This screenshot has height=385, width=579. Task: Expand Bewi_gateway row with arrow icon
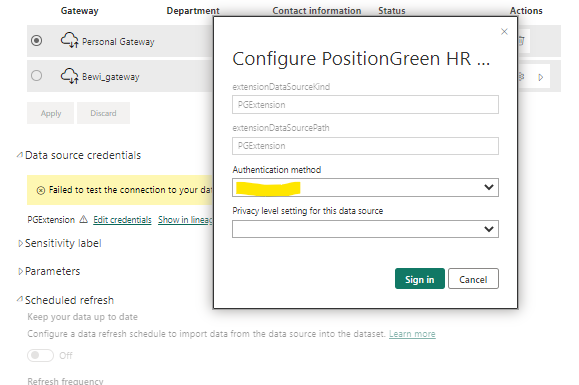click(x=541, y=77)
